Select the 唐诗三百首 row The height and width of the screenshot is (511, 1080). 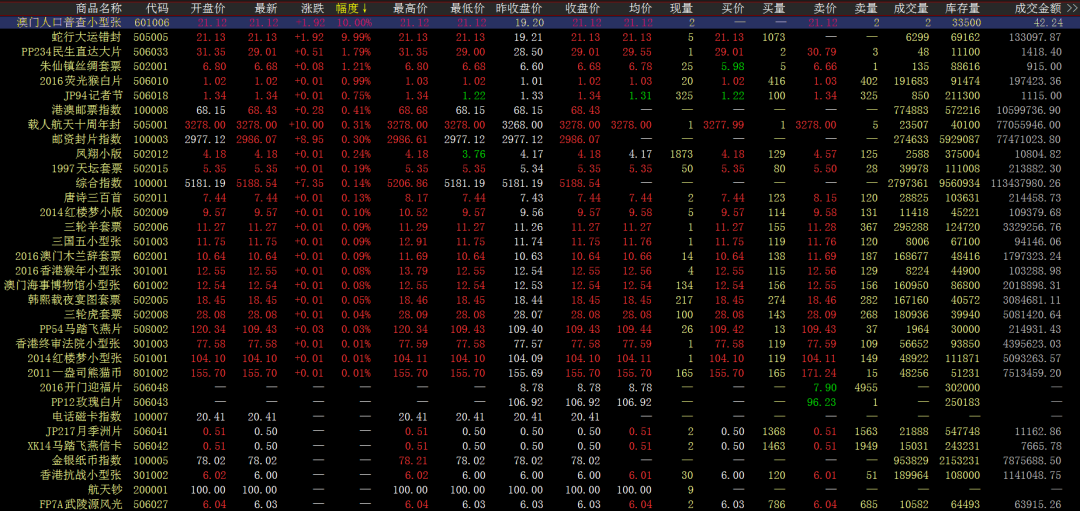coord(540,198)
